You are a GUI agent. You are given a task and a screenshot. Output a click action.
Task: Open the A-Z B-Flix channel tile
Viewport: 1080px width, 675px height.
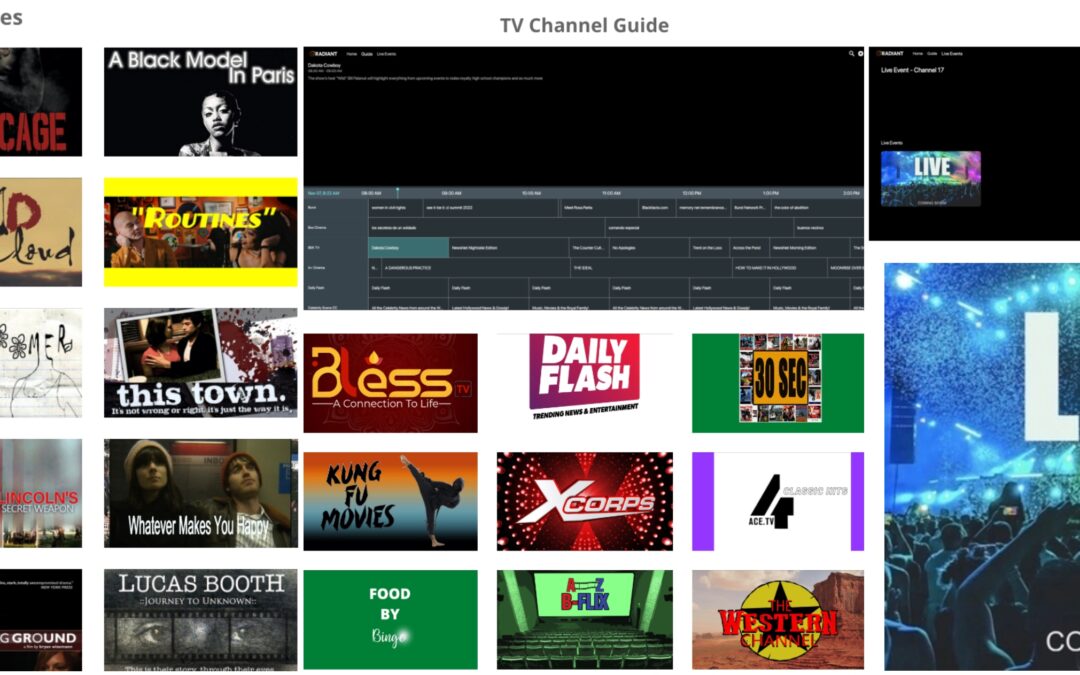(x=585, y=619)
